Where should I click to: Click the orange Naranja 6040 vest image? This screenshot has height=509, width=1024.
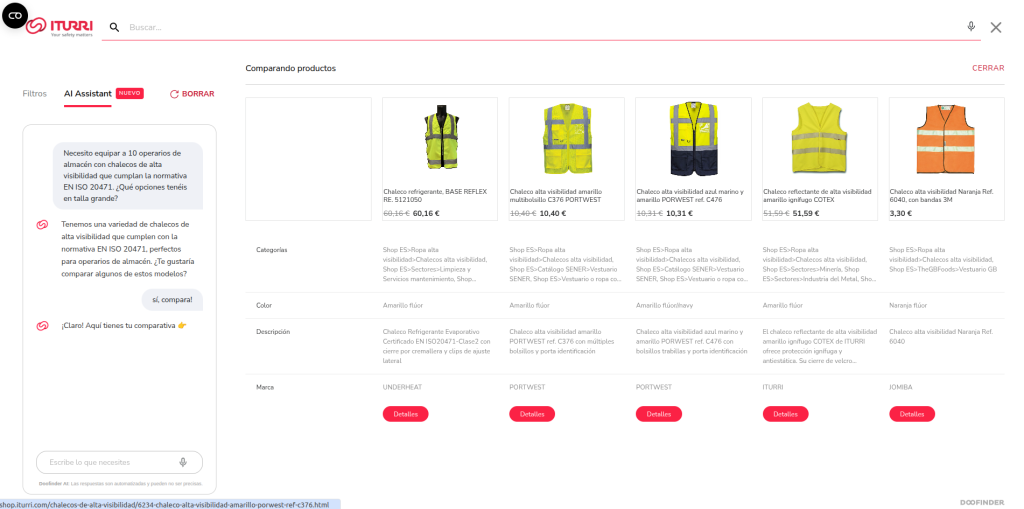tap(947, 140)
